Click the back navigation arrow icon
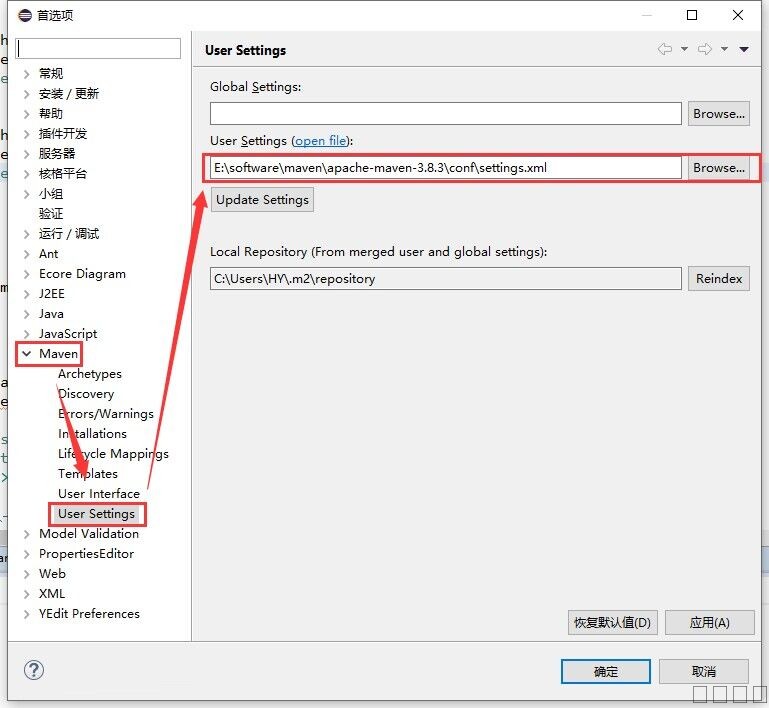This screenshot has width=769, height=708. tap(665, 50)
